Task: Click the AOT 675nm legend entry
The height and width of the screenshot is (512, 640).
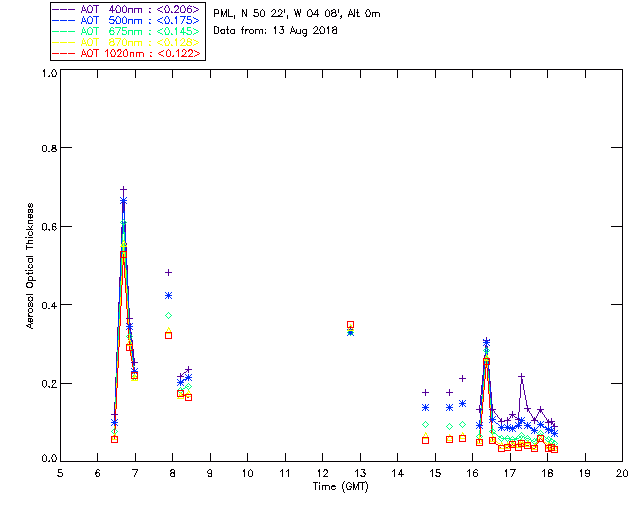Action: pos(127,31)
